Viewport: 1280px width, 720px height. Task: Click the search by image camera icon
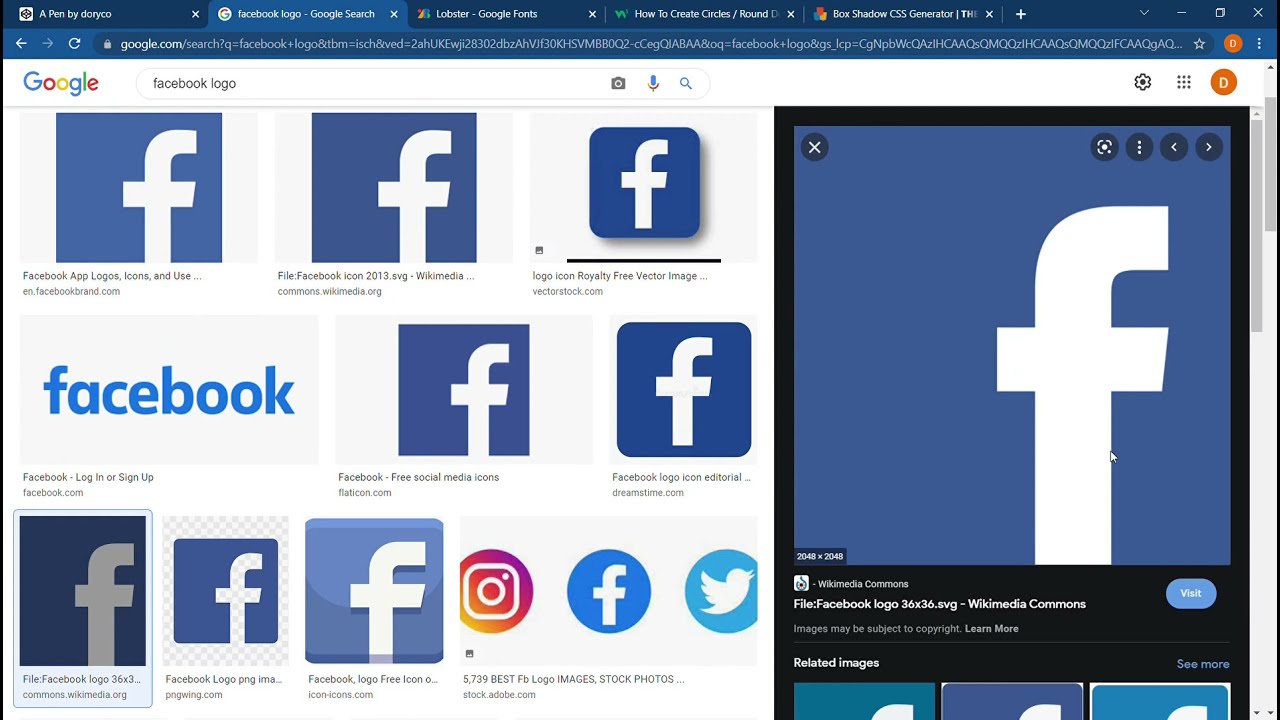point(618,84)
